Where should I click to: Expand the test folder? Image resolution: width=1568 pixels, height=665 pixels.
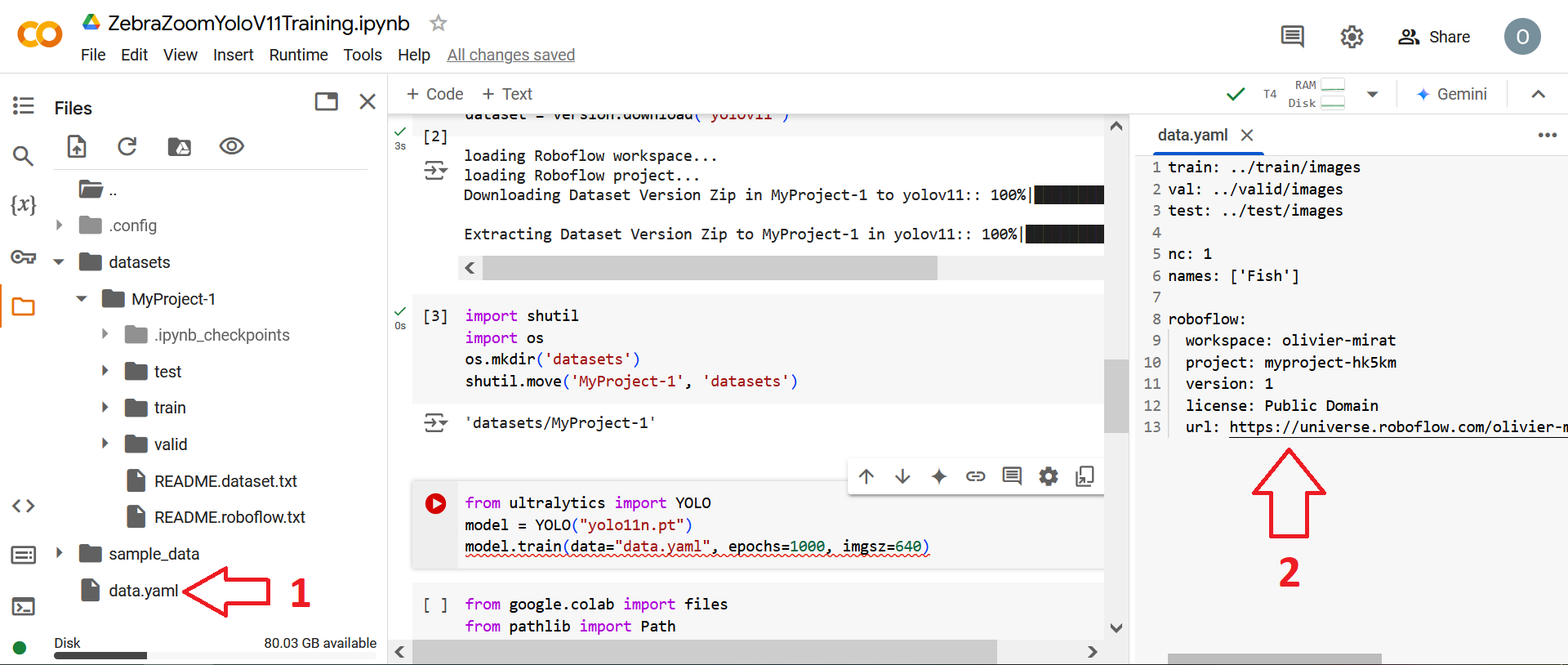click(105, 371)
